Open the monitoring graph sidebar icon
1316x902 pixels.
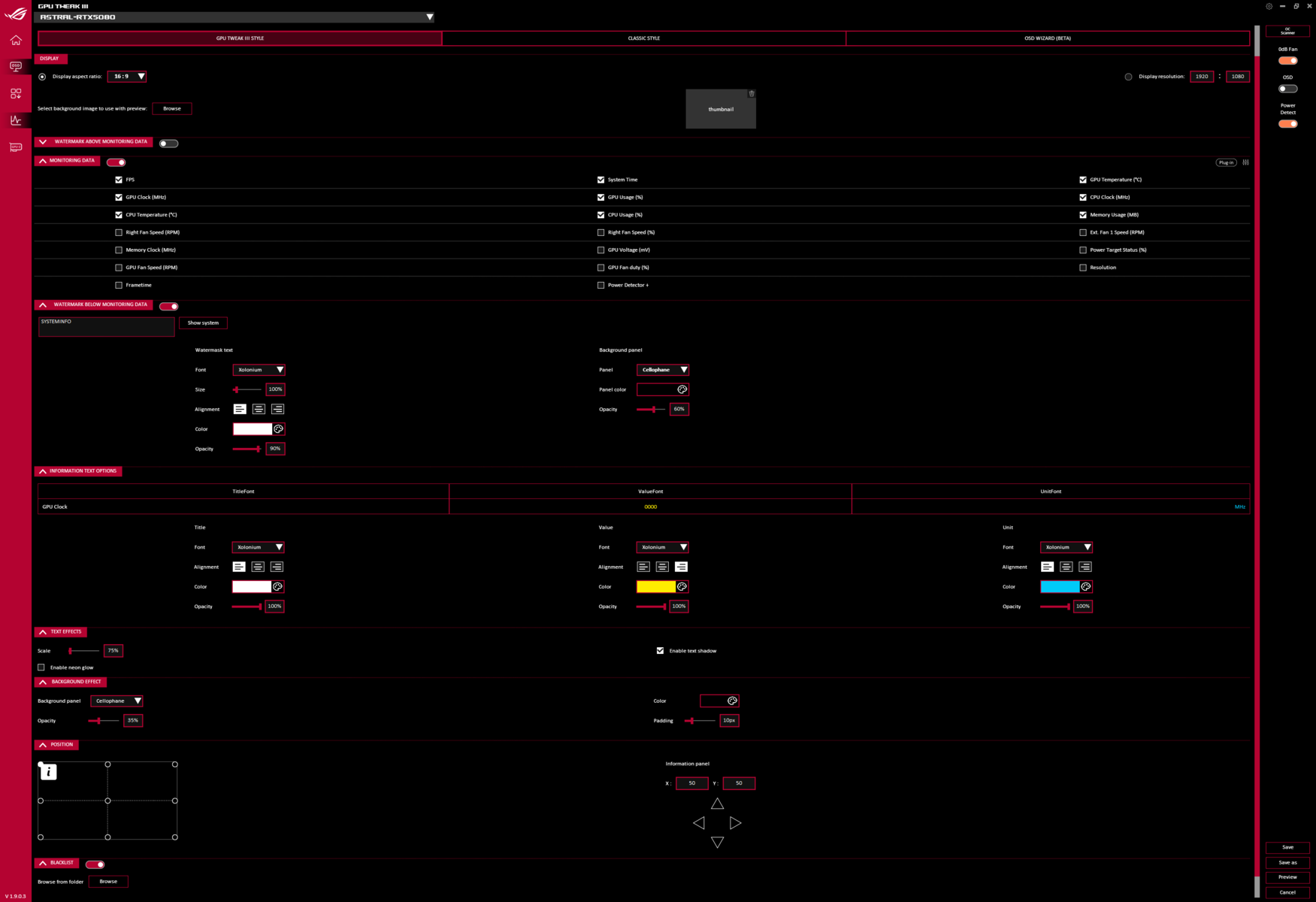coord(16,120)
